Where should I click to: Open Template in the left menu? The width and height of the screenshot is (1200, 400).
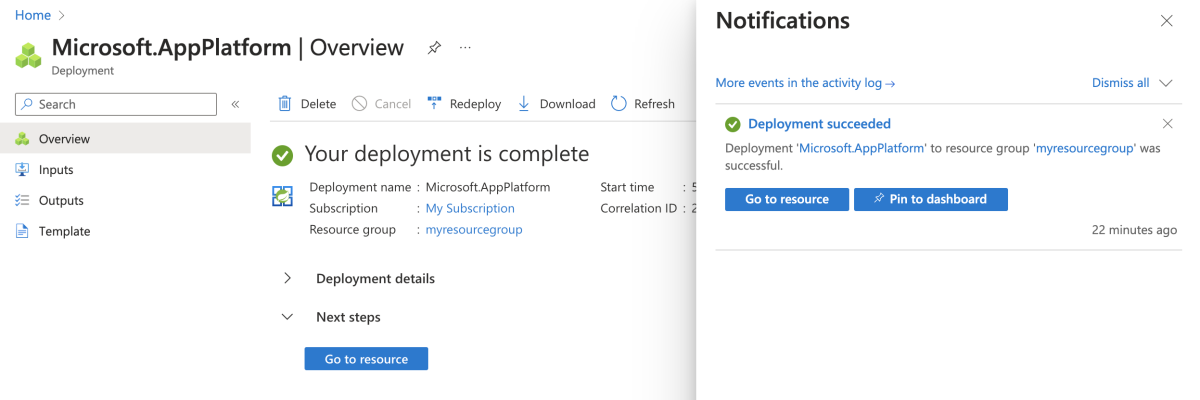[x=64, y=231]
